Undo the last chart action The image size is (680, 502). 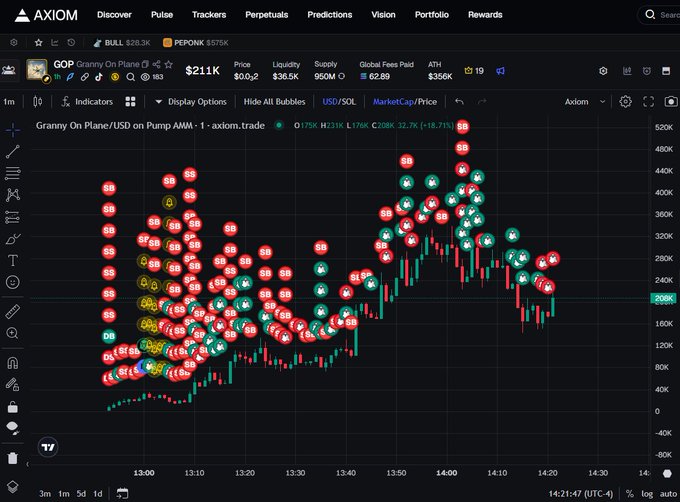pos(459,102)
